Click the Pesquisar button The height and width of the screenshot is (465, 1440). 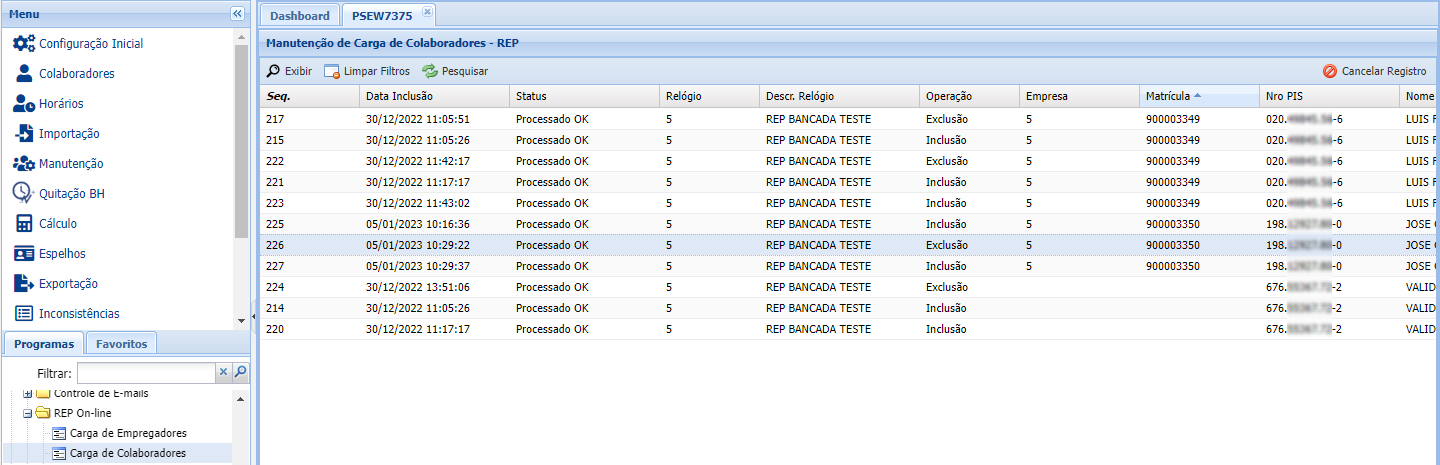click(455, 72)
